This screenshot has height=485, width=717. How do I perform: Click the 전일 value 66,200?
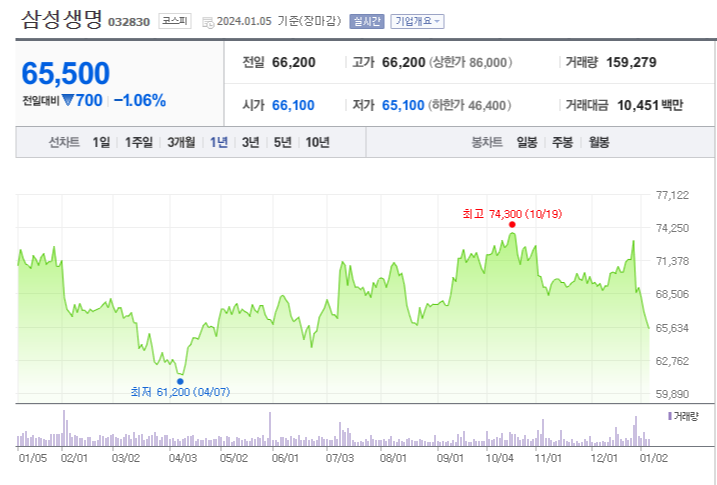coord(294,62)
